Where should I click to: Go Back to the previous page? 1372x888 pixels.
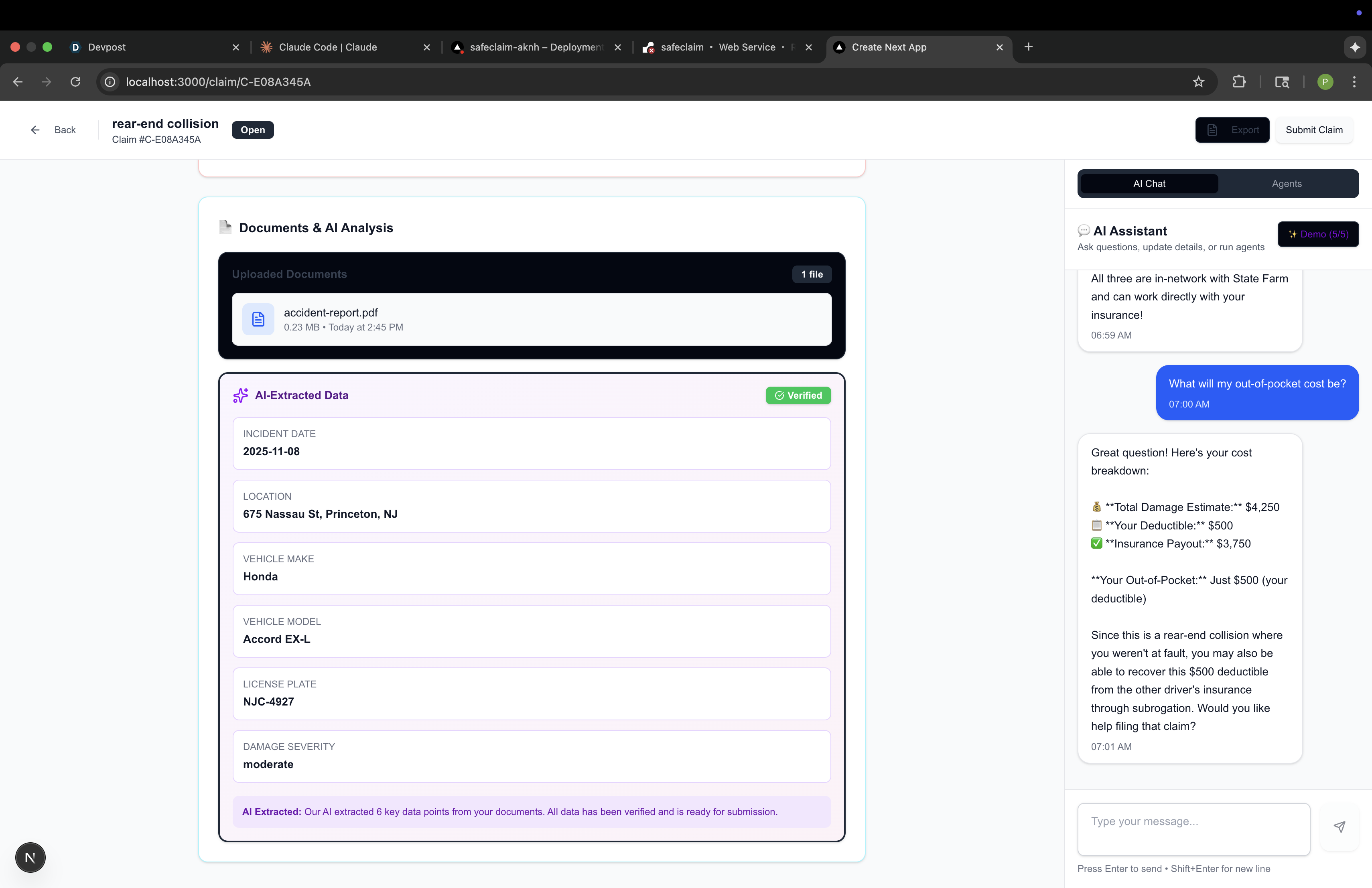53,130
